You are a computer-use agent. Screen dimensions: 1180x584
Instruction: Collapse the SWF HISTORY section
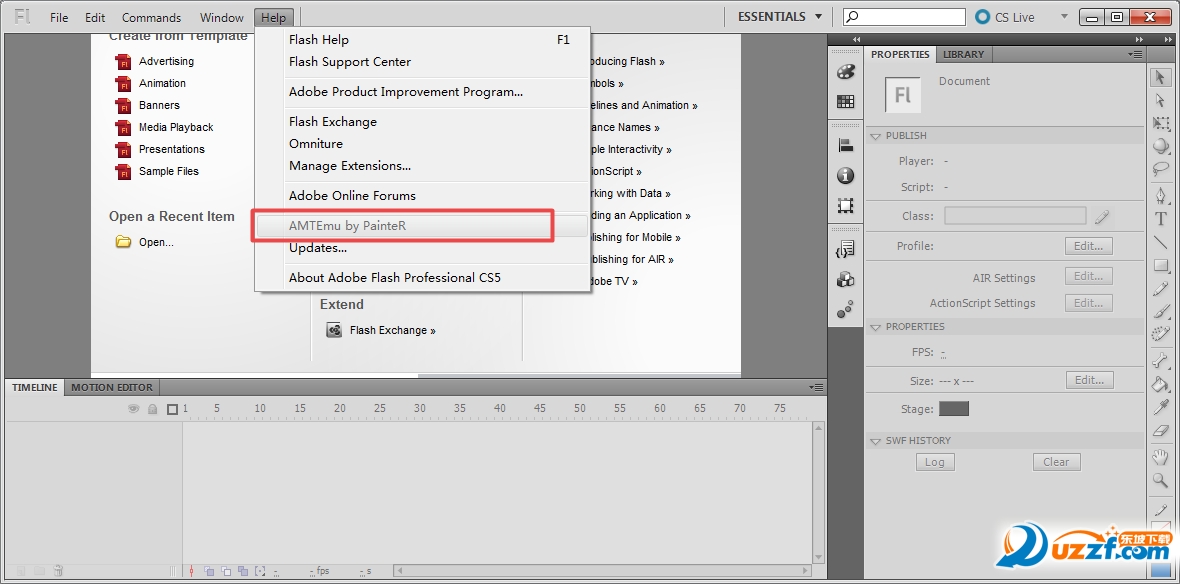[875, 441]
